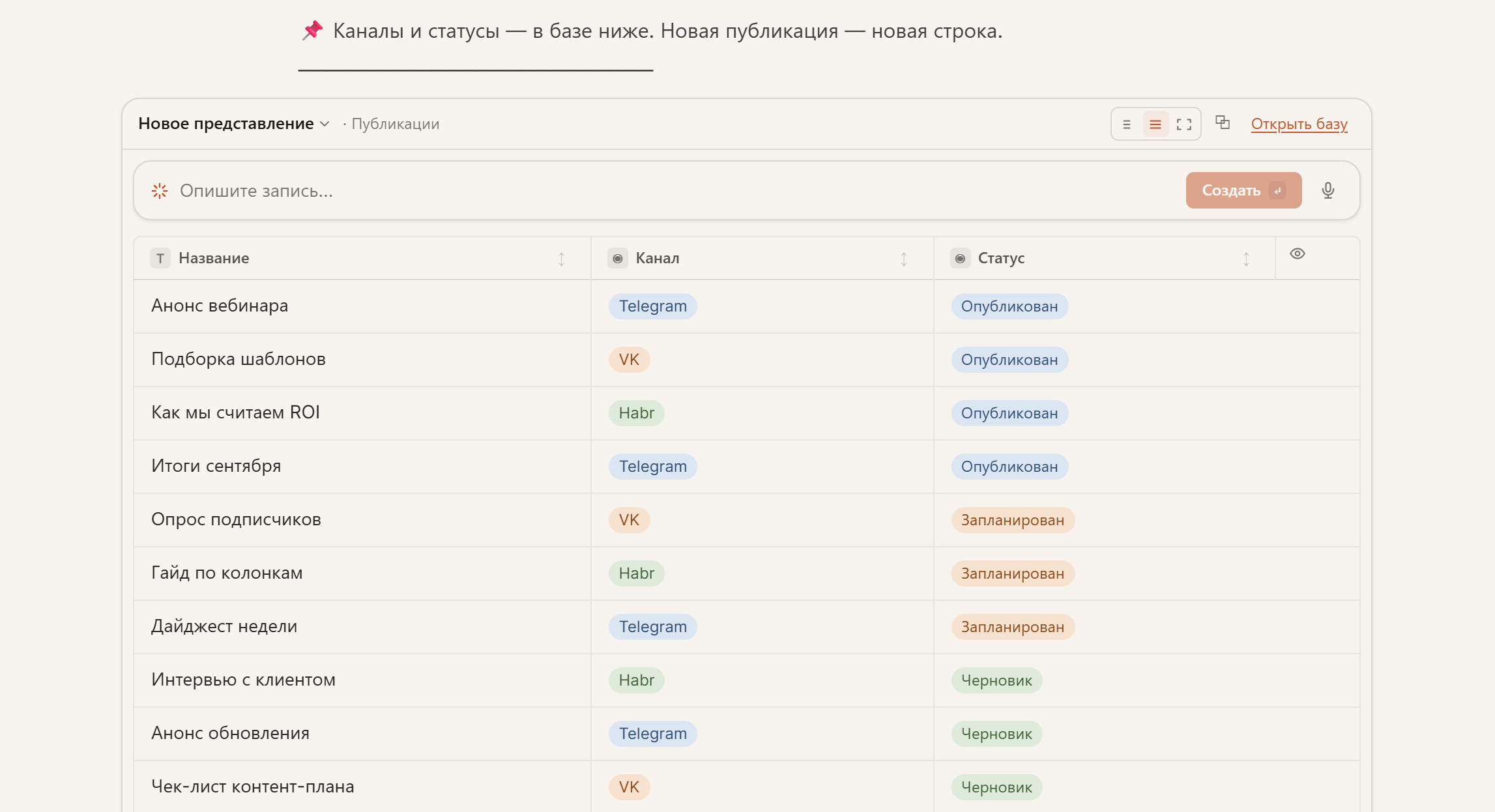Click the select type icon beside Статус
This screenshot has width=1495, height=812.
pyautogui.click(x=960, y=259)
